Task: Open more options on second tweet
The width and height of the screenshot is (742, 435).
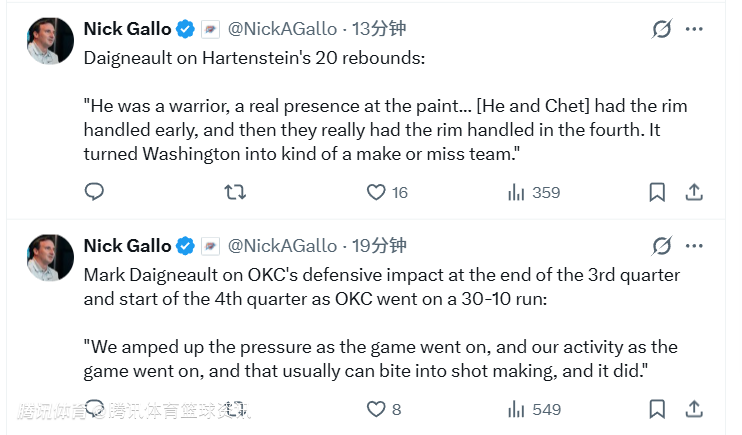Action: coord(694,246)
